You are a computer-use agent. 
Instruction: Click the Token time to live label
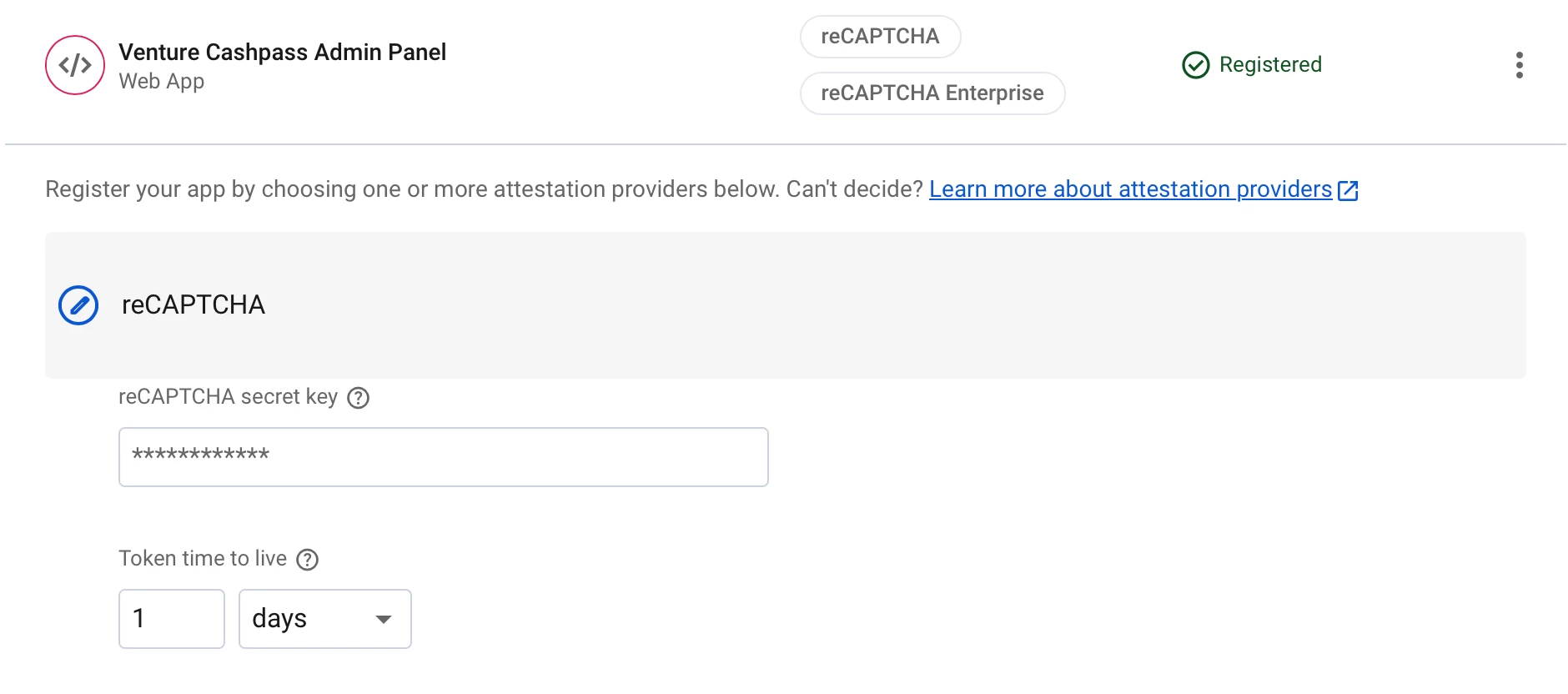pyautogui.click(x=203, y=559)
